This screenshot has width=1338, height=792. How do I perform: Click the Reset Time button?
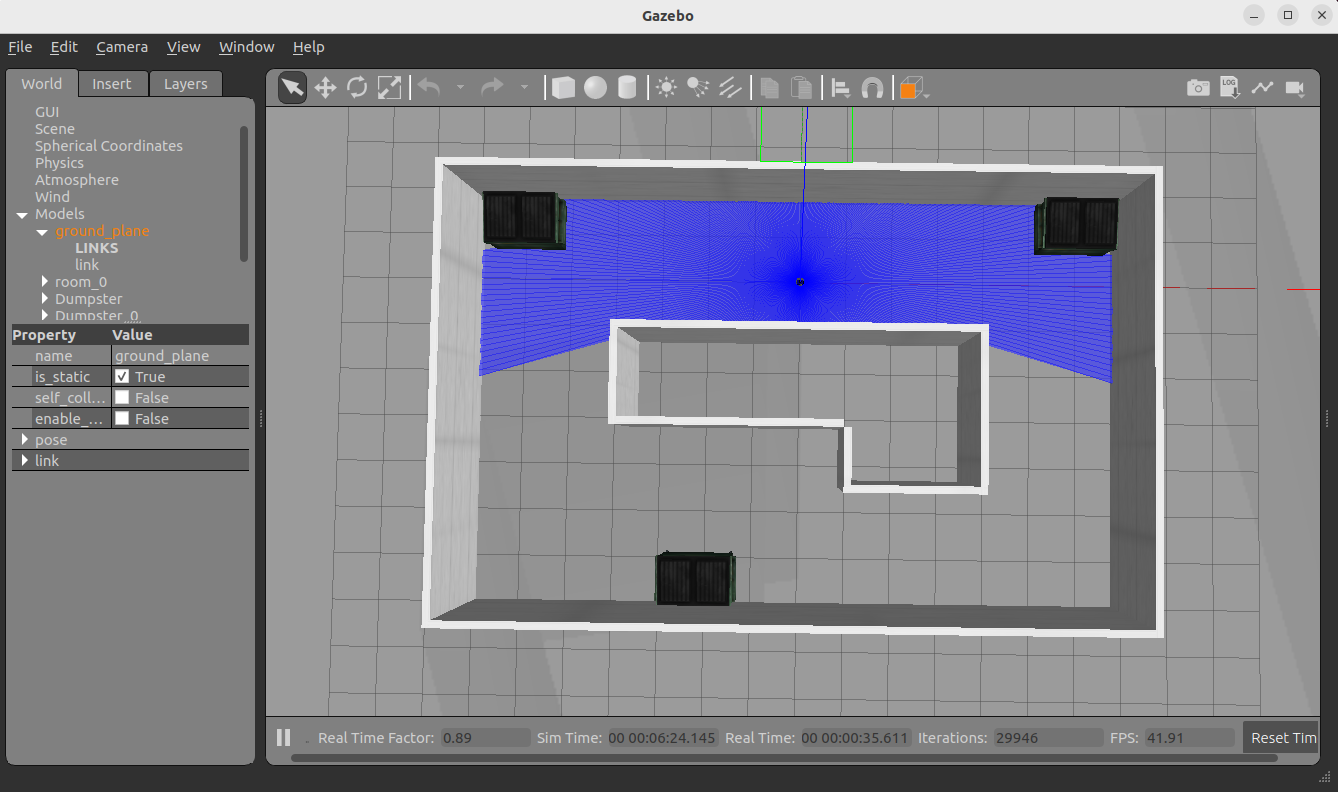[x=1282, y=738]
